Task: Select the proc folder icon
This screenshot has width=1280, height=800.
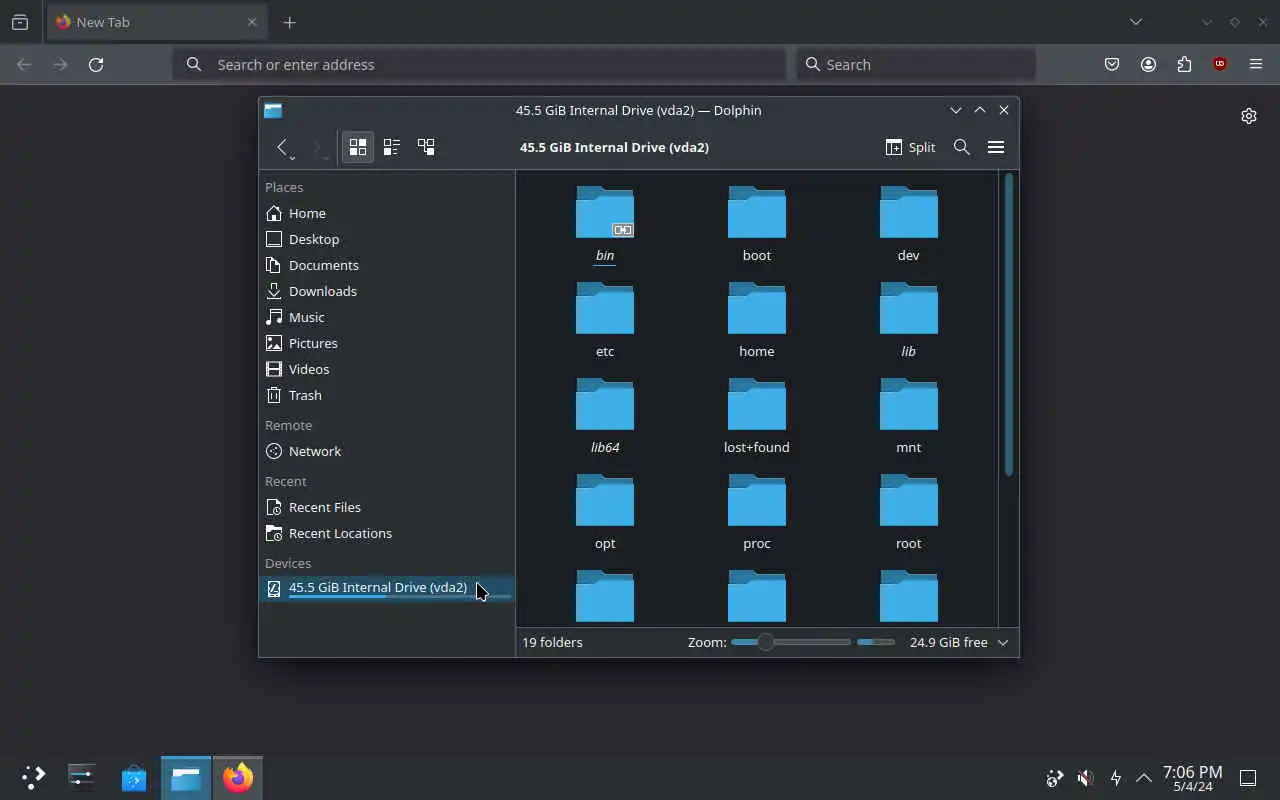Action: click(757, 500)
